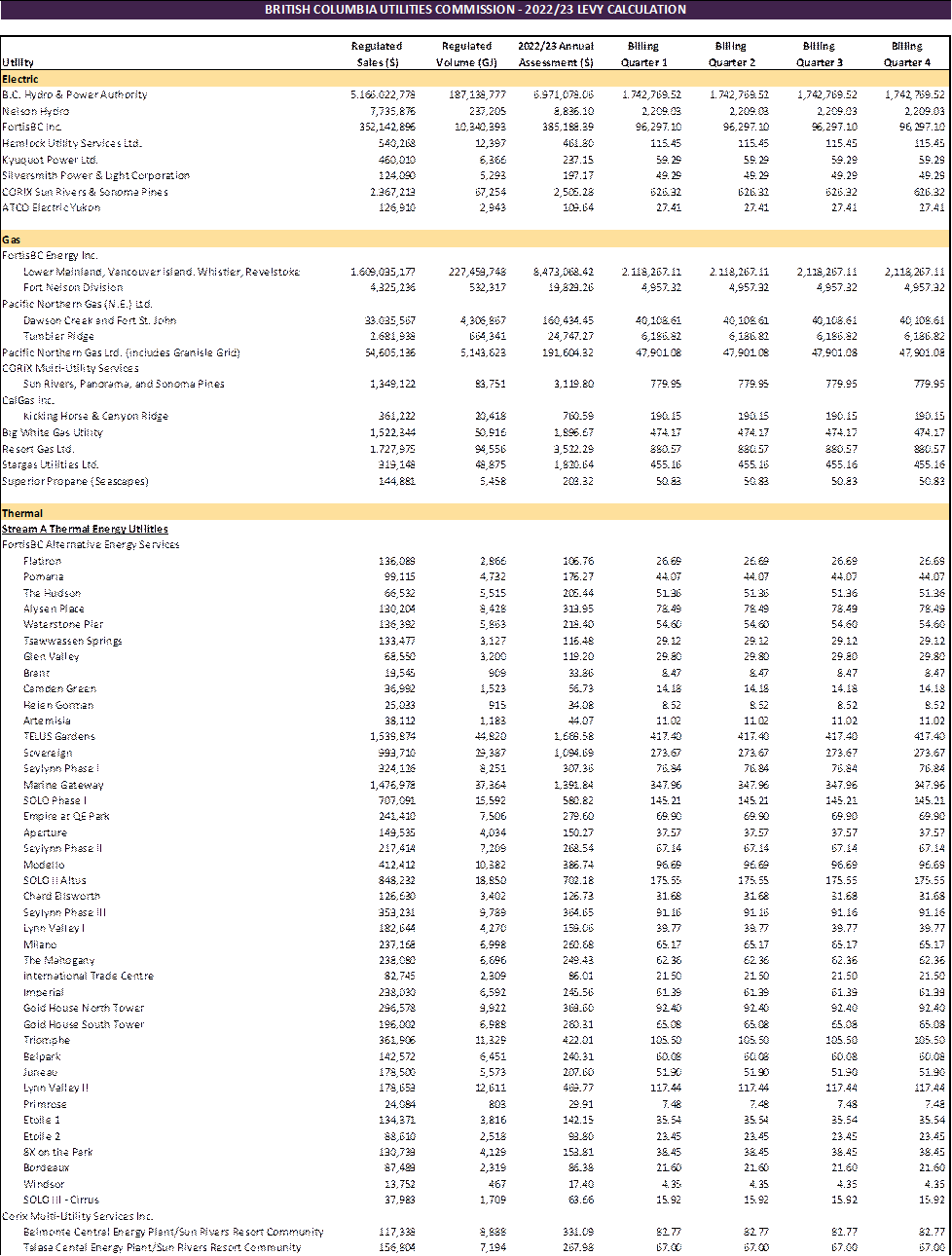The width and height of the screenshot is (952, 1256).
Task: Select the 'Pomaria' row name
Action: [x=44, y=576]
